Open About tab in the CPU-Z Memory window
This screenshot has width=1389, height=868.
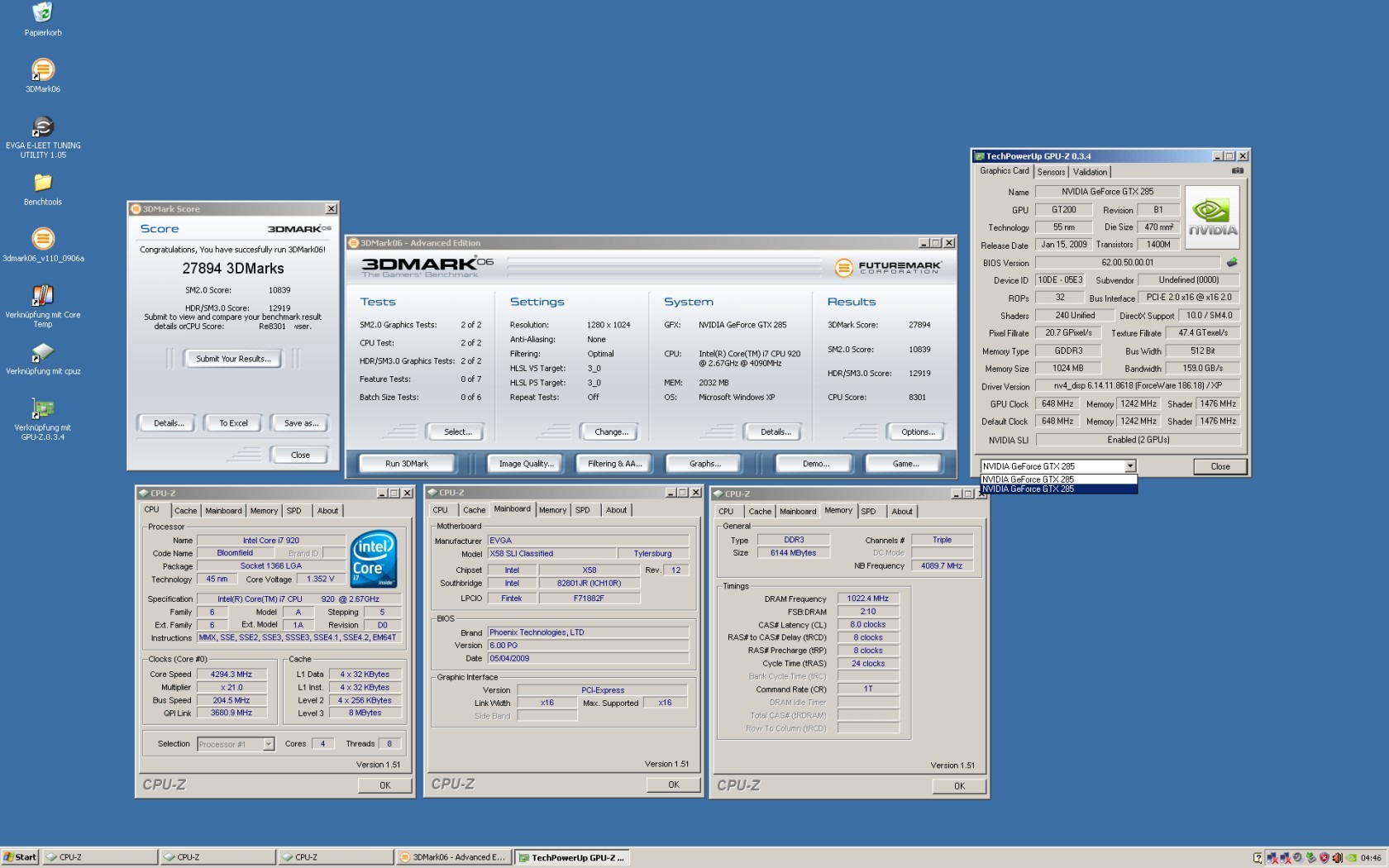tap(902, 512)
